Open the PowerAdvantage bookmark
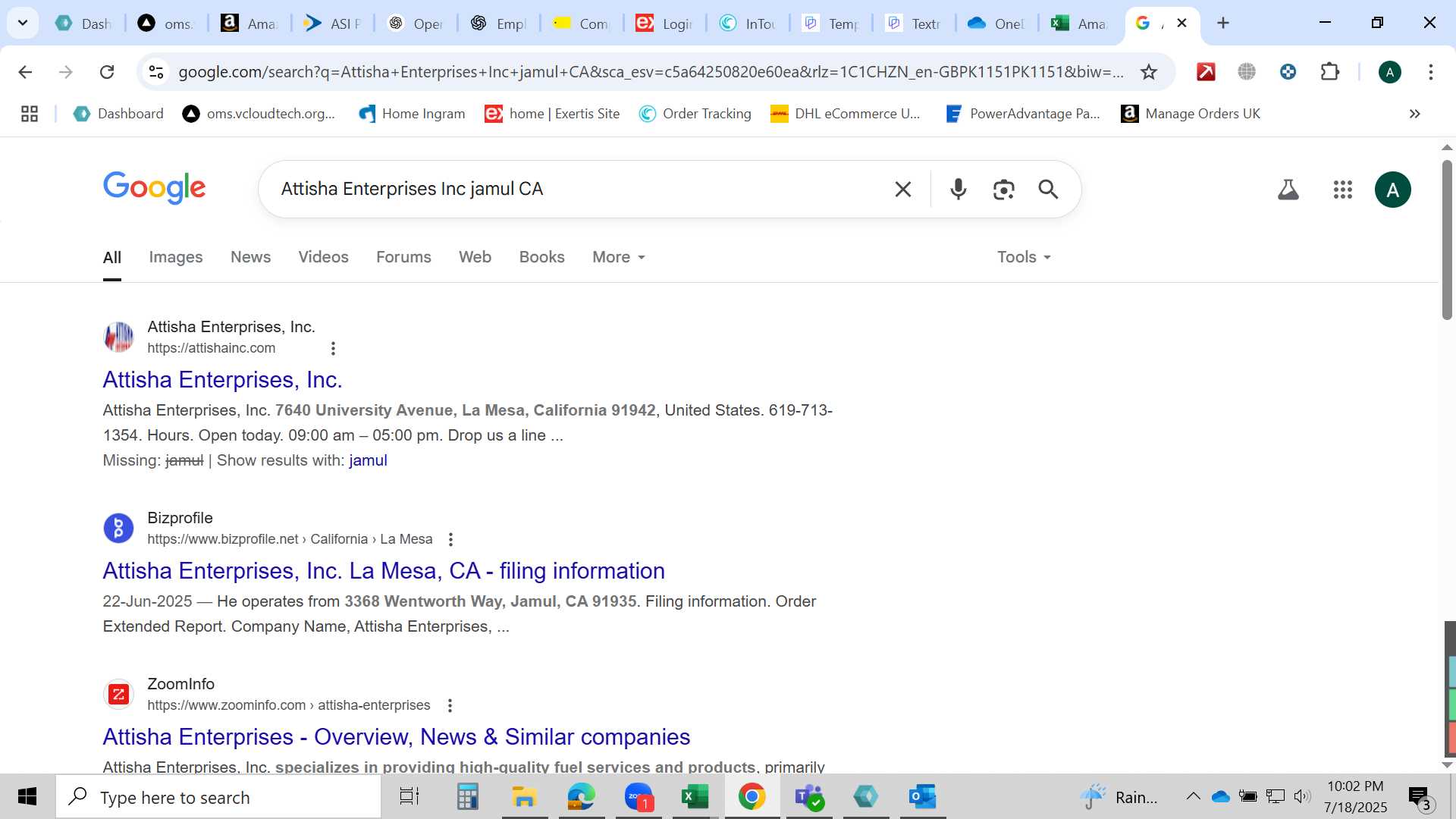Viewport: 1456px width, 819px height. 1023,114
